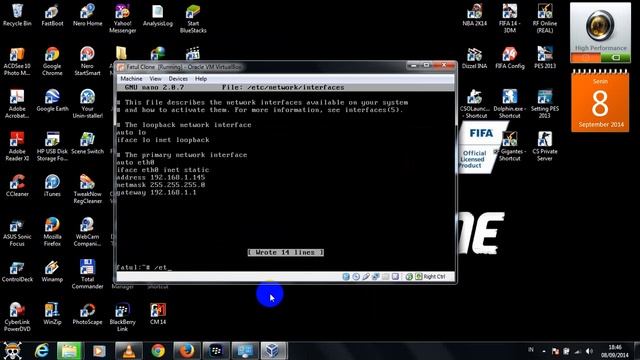Click the optical drive icon in VM status bar
The width and height of the screenshot is (640, 360).
pyautogui.click(x=356, y=277)
